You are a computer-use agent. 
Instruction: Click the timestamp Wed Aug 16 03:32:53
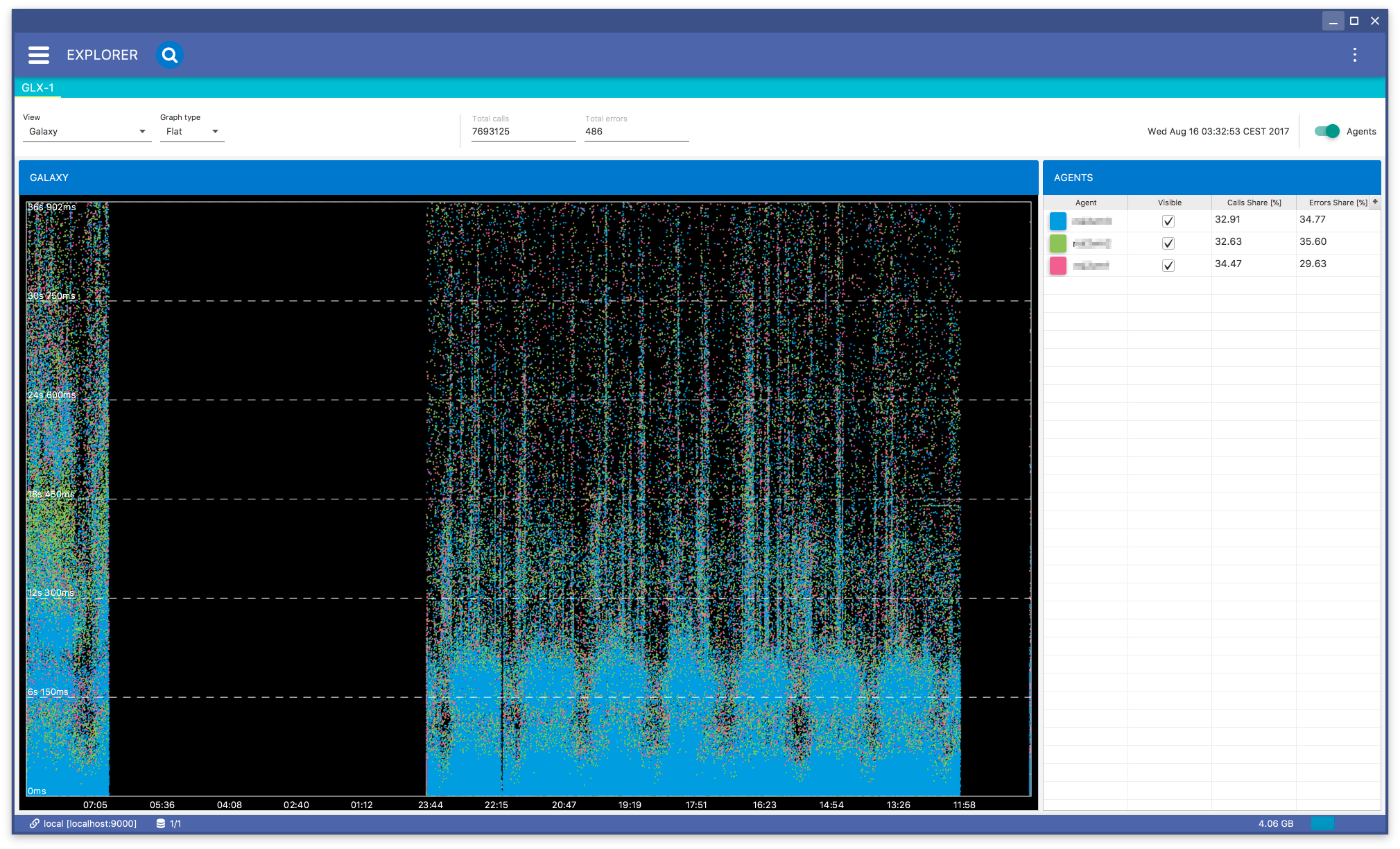tap(1218, 131)
